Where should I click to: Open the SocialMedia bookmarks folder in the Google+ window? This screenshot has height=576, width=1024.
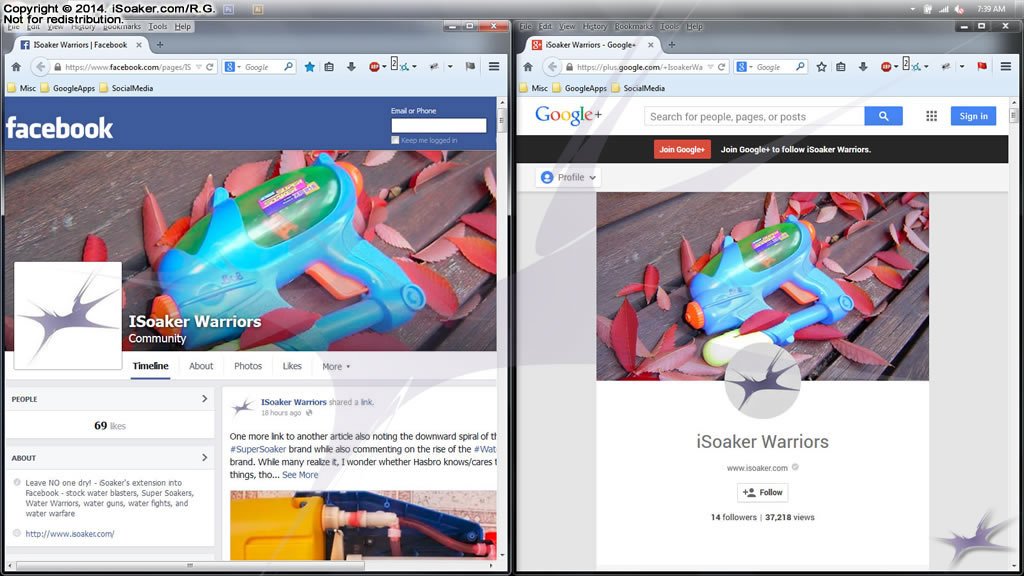click(x=637, y=88)
